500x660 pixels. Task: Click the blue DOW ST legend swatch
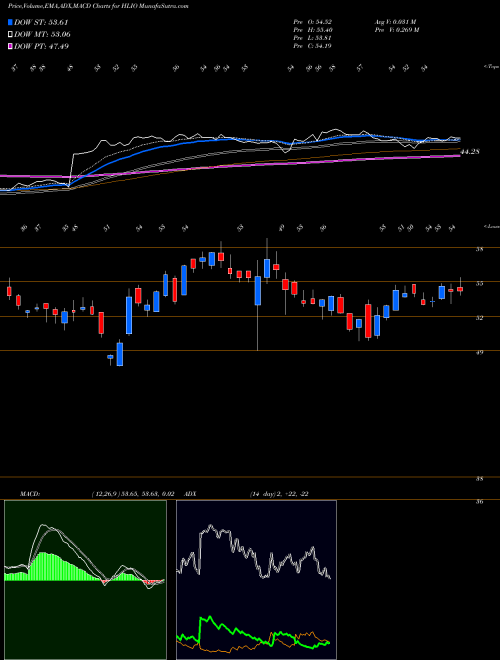tap(10, 22)
